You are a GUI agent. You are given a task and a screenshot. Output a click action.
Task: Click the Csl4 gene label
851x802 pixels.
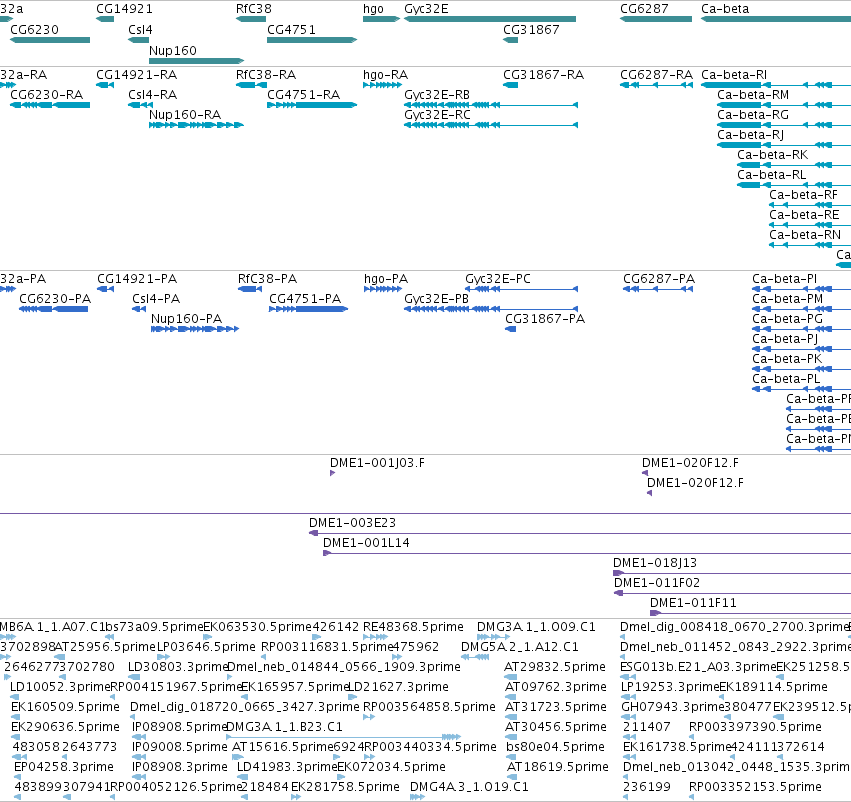coord(140,29)
